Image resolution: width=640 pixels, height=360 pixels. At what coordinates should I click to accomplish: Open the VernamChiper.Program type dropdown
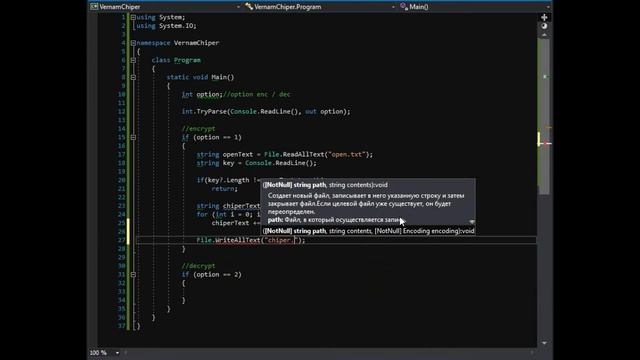click(393, 7)
